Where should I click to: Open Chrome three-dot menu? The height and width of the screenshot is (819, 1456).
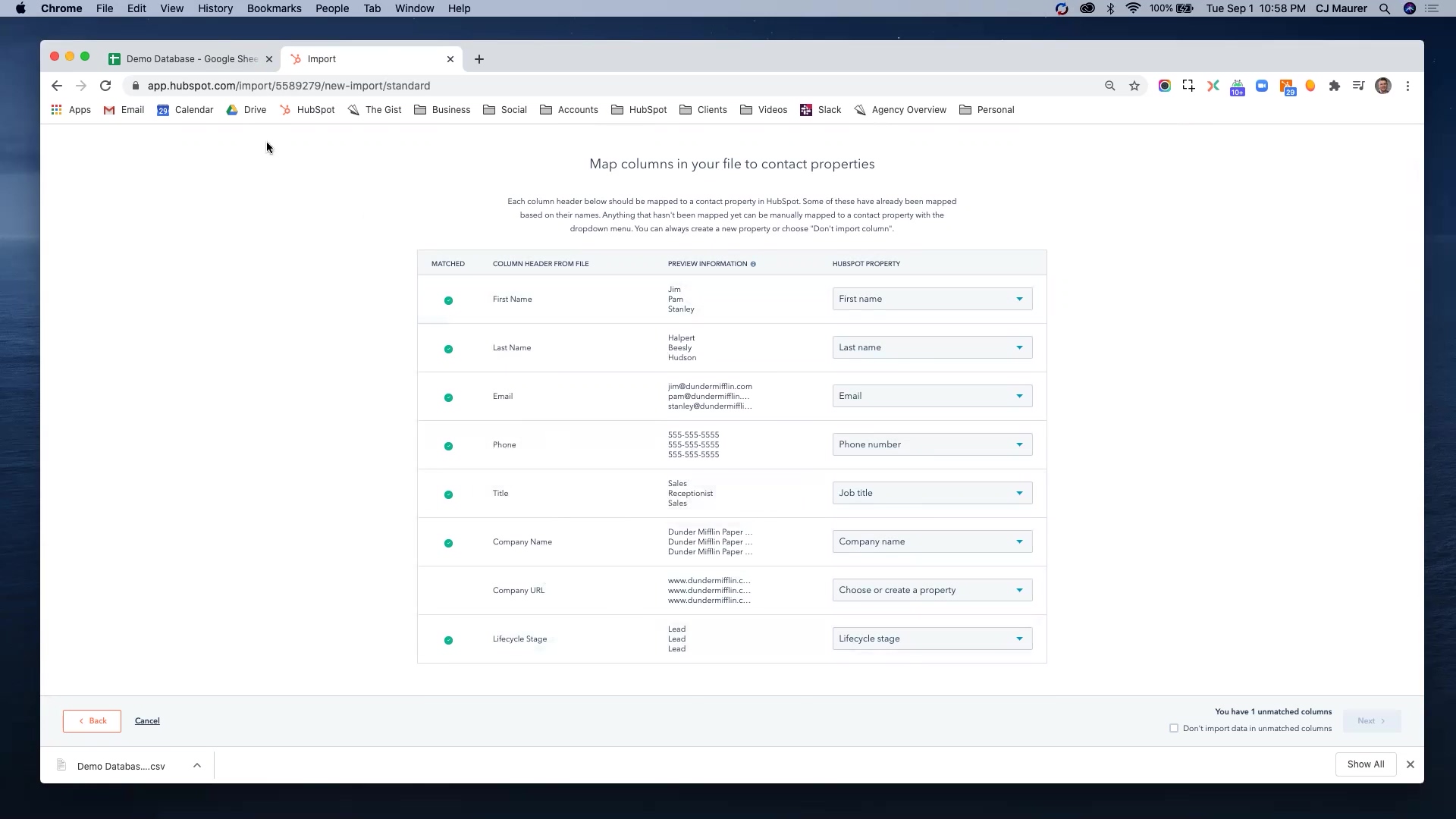click(x=1407, y=86)
